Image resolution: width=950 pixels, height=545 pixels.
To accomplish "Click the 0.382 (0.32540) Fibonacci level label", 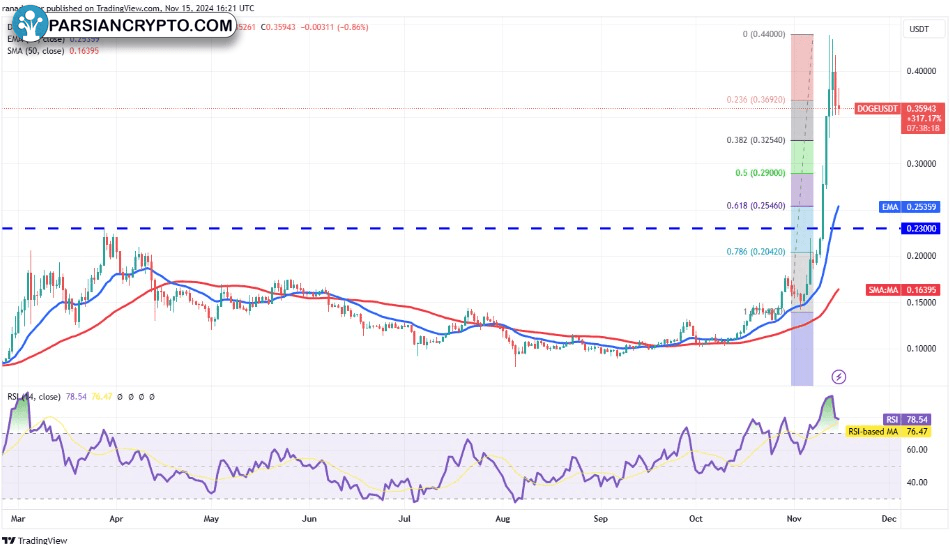I will (756, 140).
